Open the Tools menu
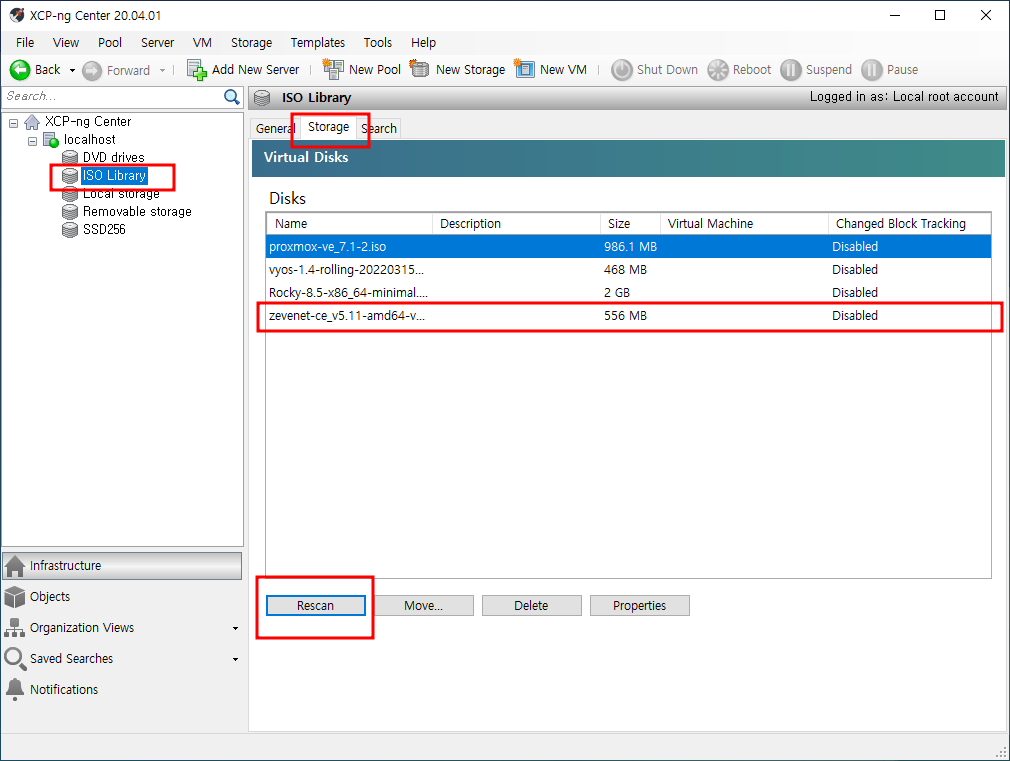Viewport: 1010px width, 761px height. (377, 43)
